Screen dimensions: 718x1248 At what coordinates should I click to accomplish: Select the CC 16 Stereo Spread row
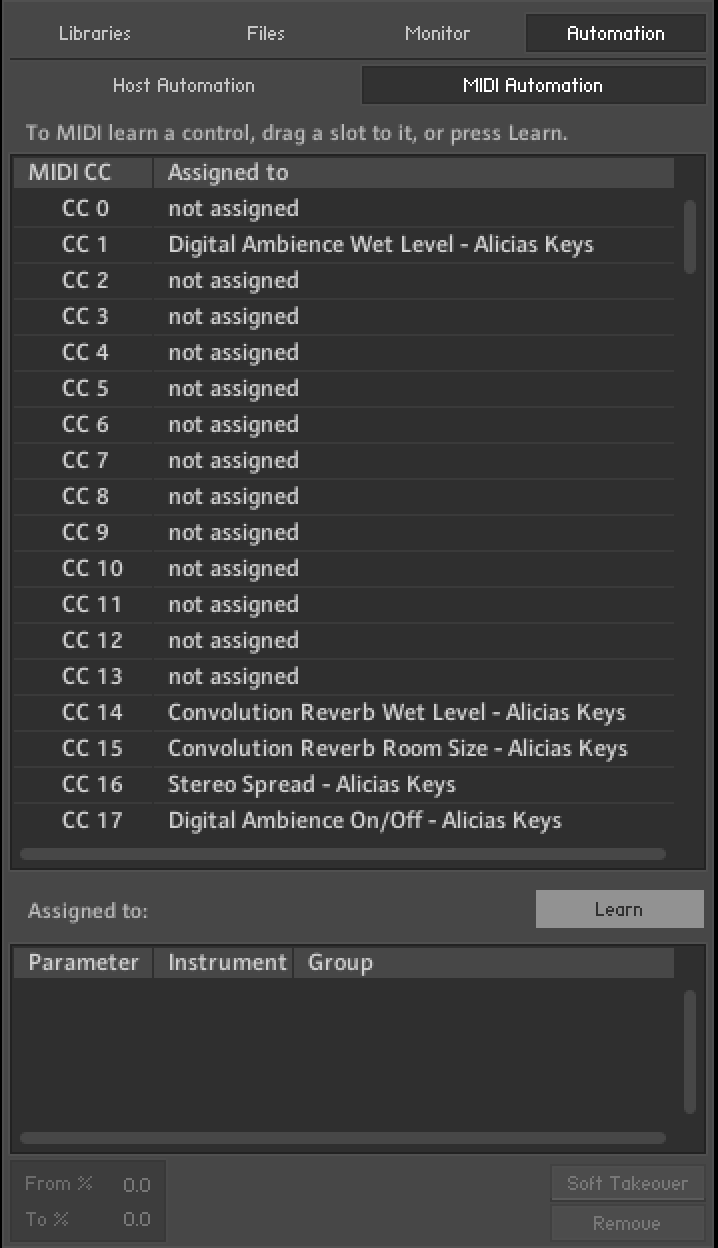point(311,784)
